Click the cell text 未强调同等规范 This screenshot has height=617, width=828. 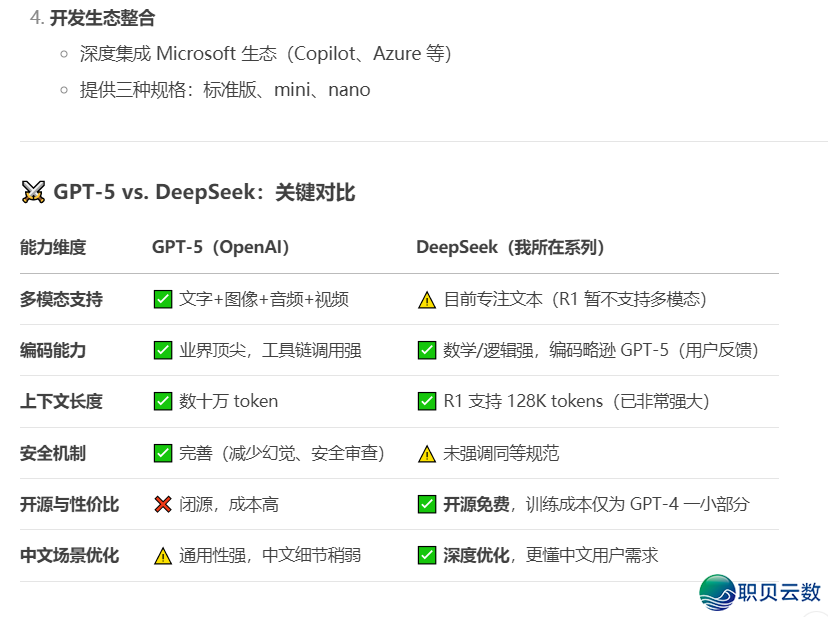(501, 453)
